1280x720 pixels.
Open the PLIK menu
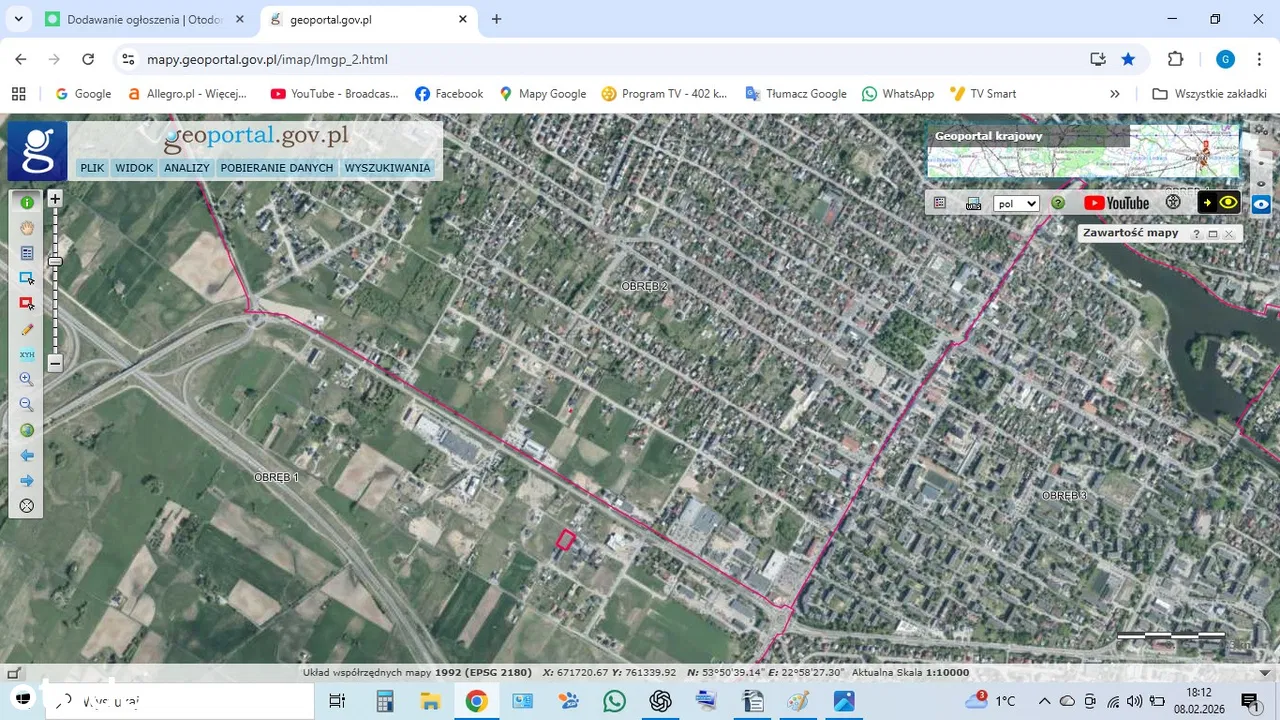point(92,168)
